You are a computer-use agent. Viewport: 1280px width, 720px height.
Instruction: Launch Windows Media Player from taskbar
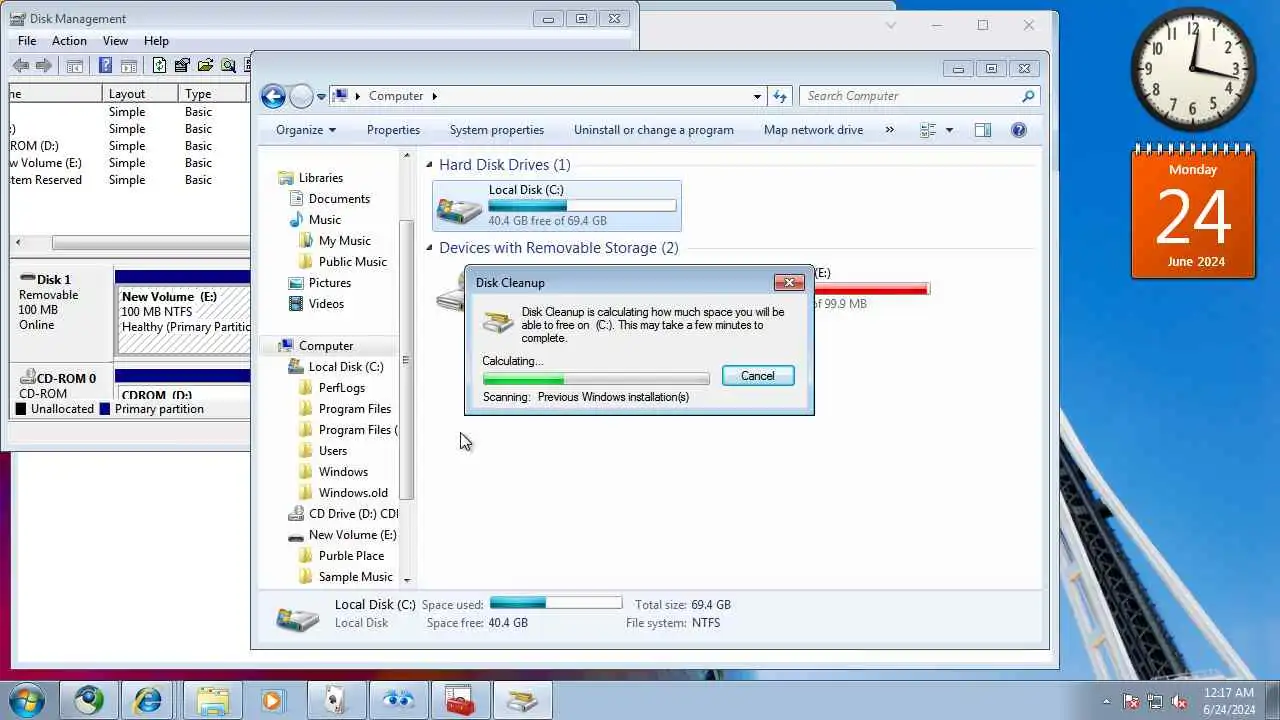[x=272, y=700]
